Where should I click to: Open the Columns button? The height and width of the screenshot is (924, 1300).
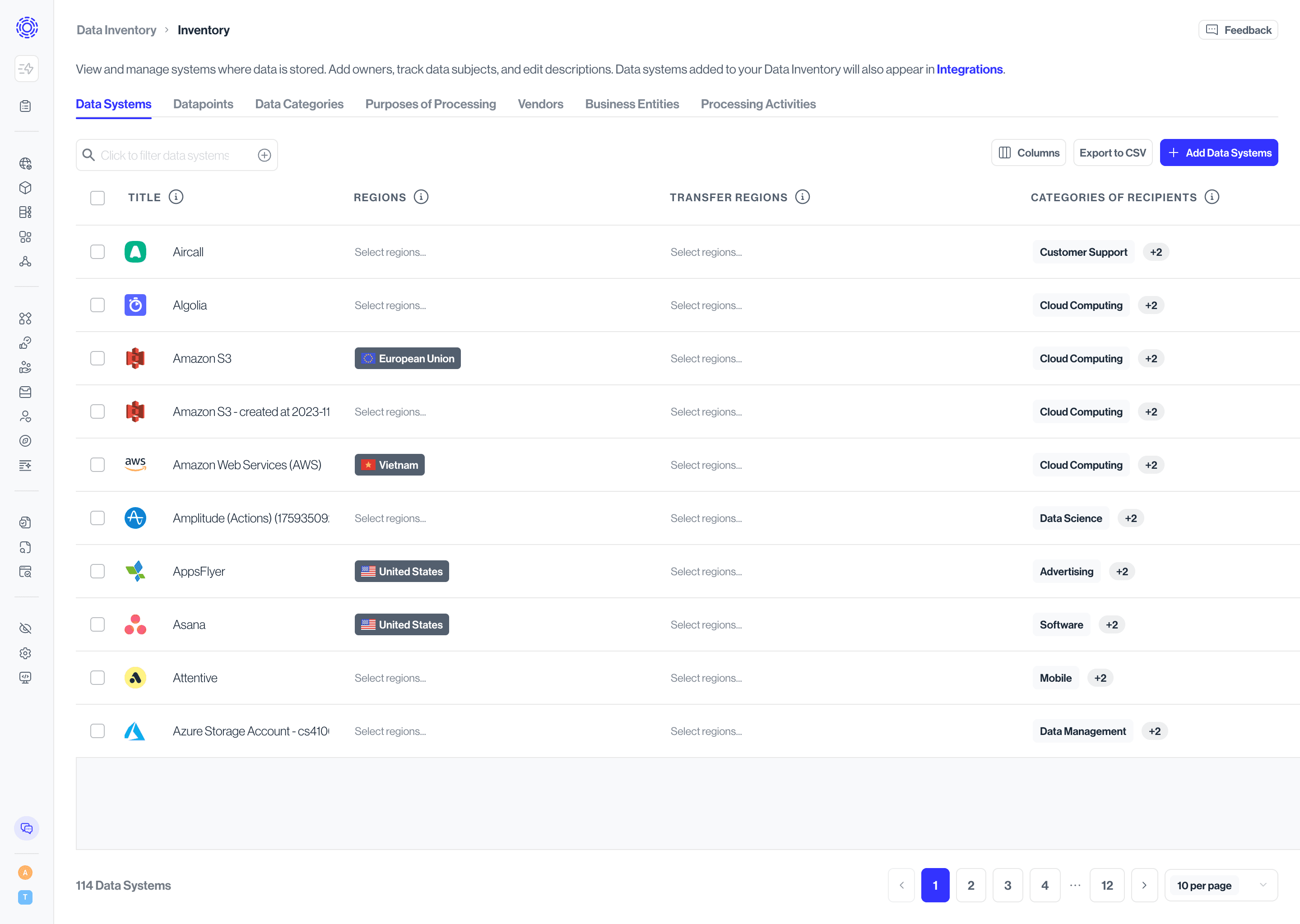tap(1029, 152)
